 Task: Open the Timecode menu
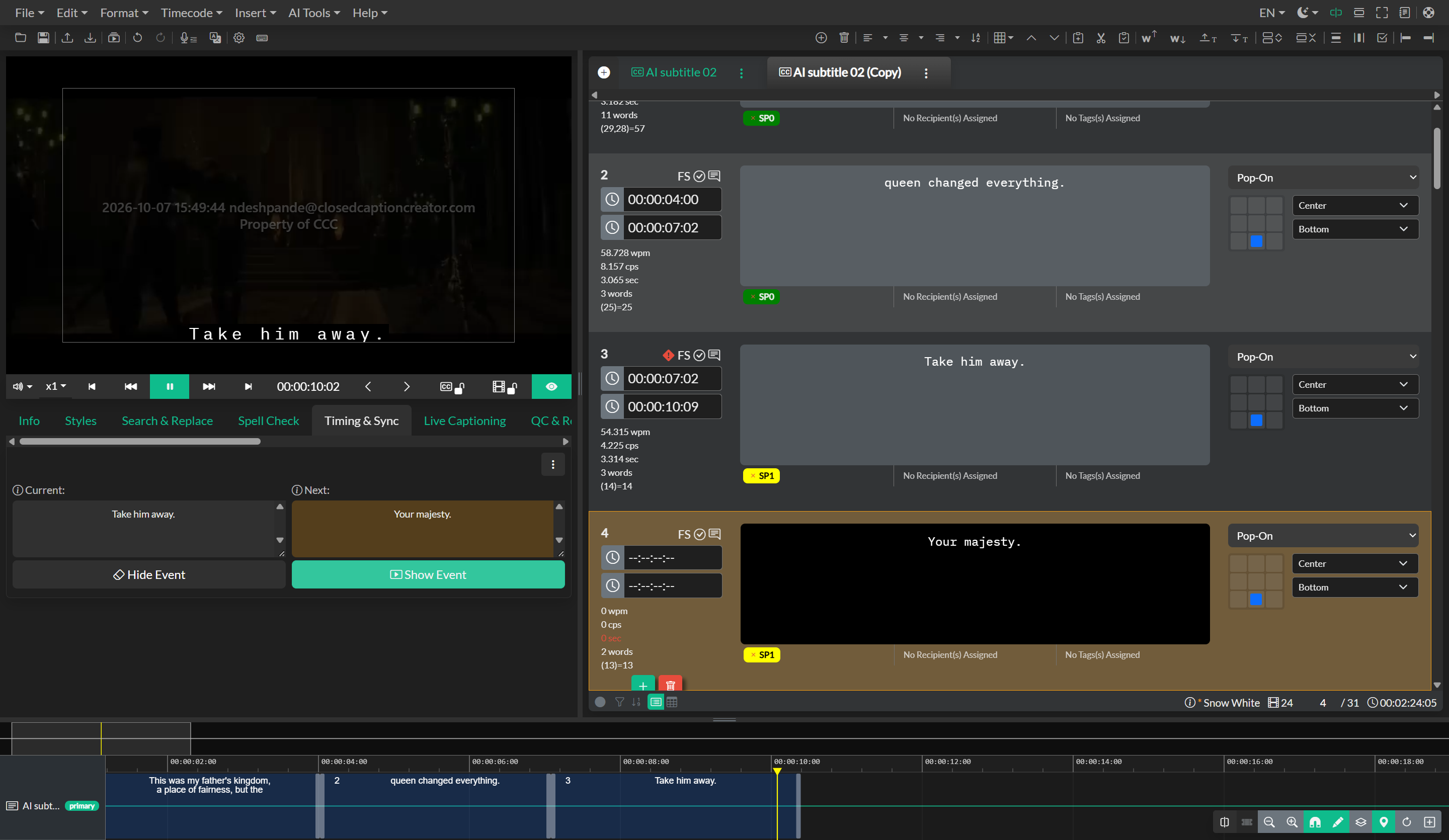point(192,13)
